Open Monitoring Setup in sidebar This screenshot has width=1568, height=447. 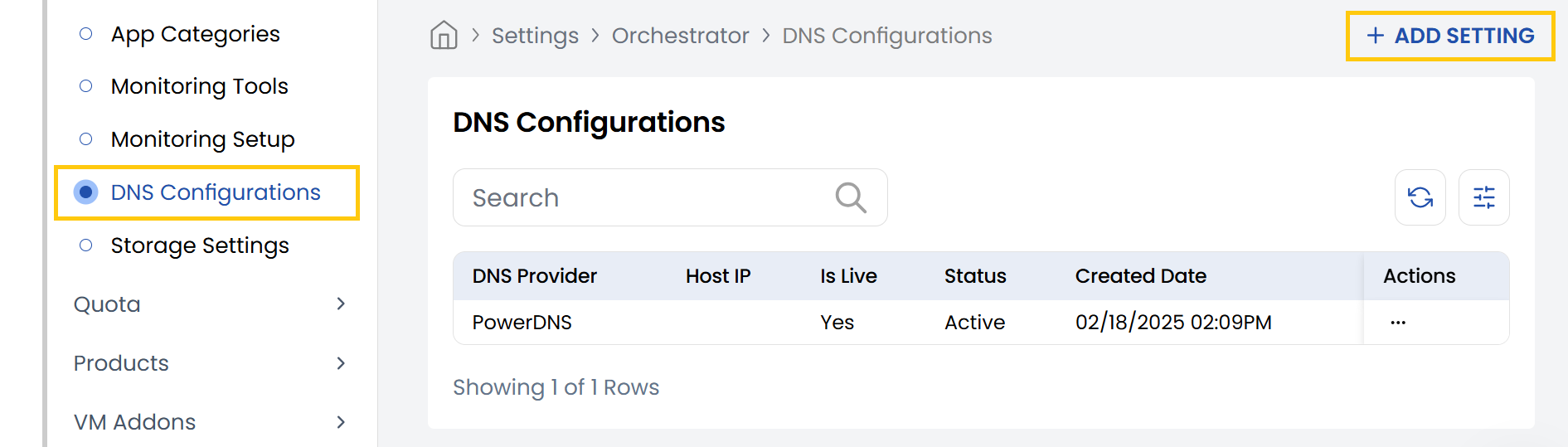pyautogui.click(x=202, y=139)
